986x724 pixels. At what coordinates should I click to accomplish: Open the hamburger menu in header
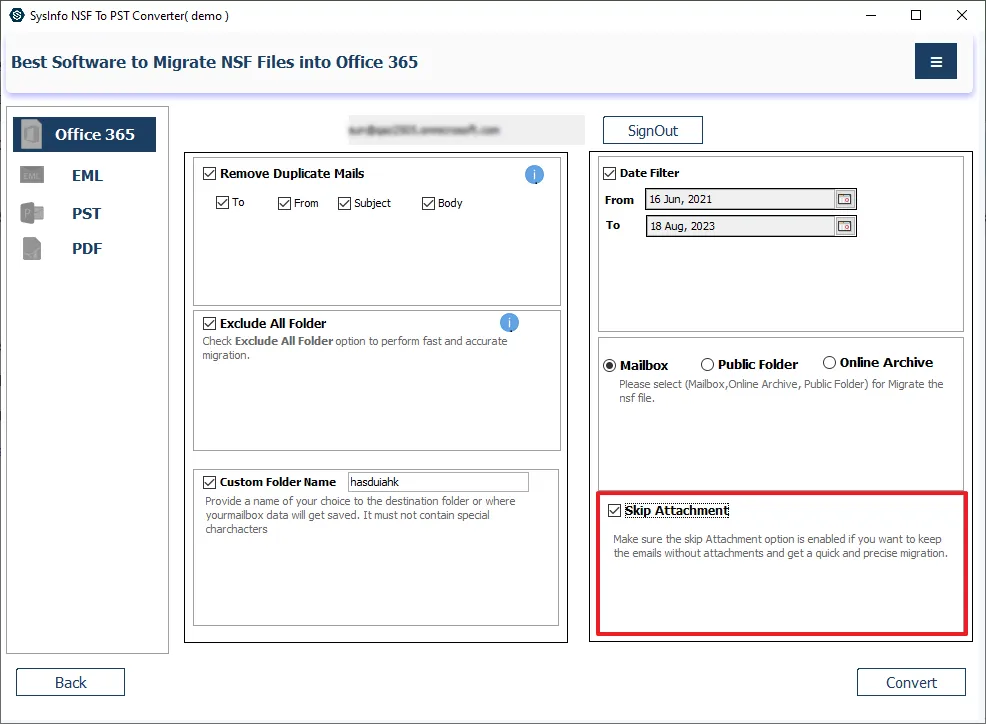click(935, 62)
